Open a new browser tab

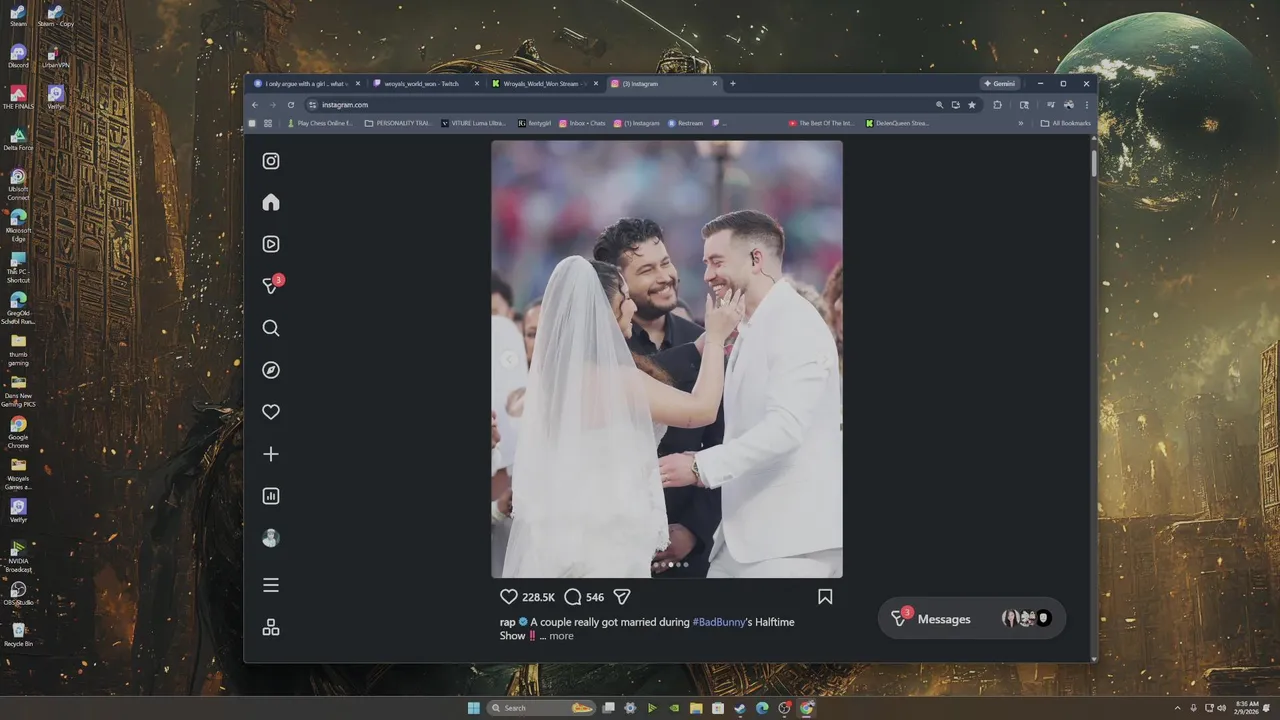coord(733,84)
